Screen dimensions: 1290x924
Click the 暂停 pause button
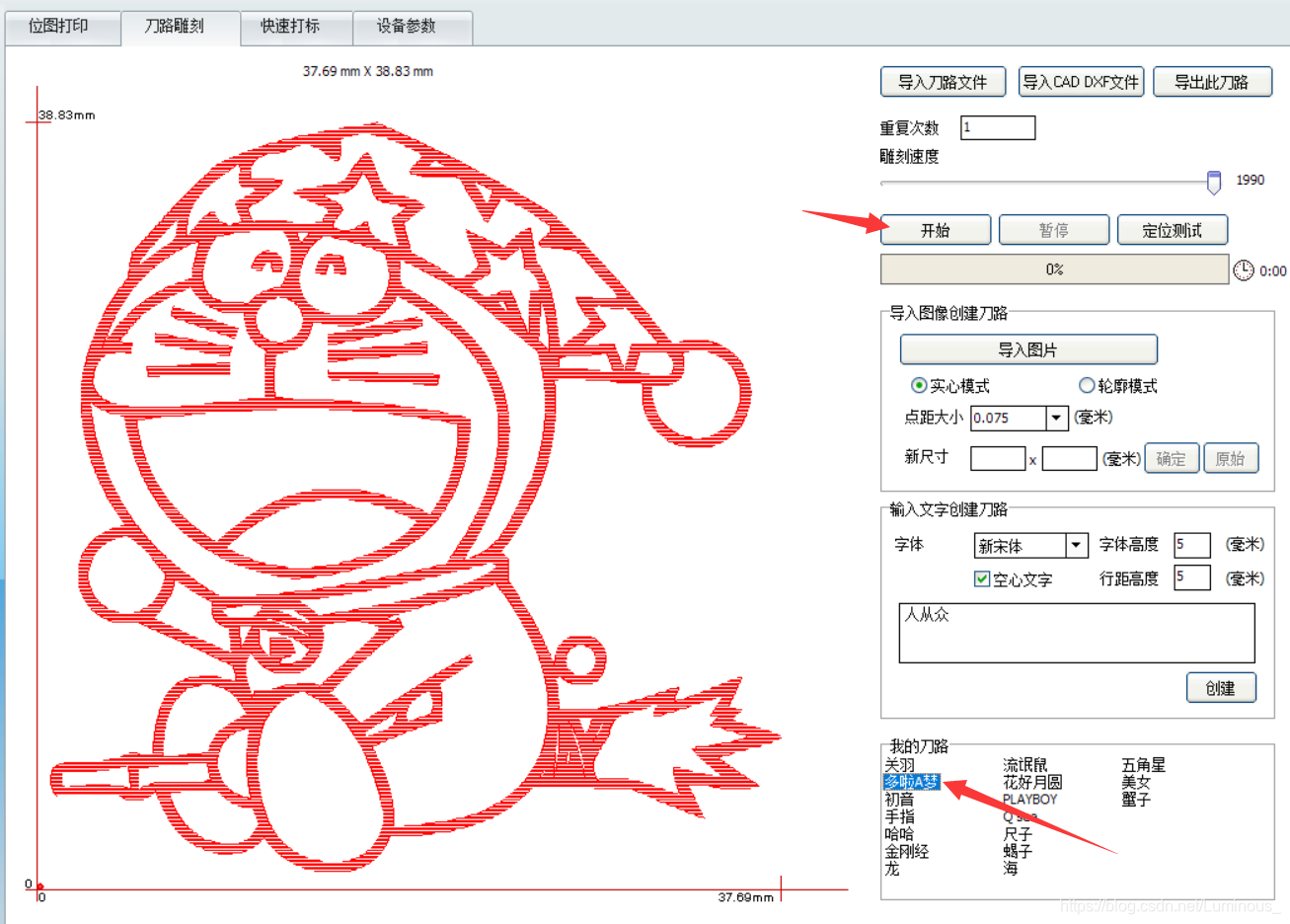coord(1053,229)
